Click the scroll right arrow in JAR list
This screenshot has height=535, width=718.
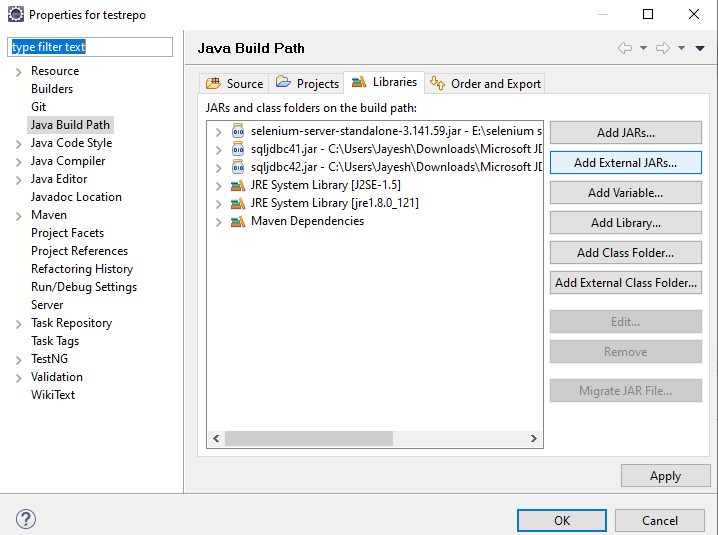click(x=533, y=438)
